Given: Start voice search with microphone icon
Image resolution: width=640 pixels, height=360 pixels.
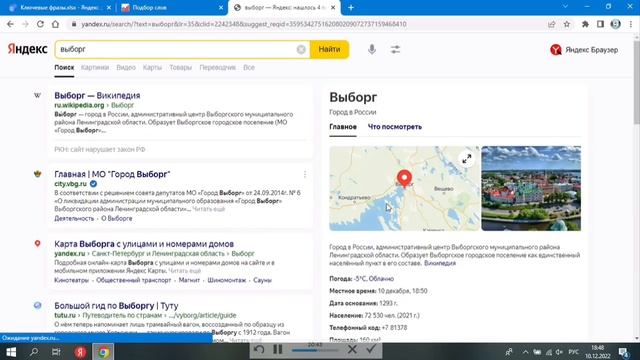Looking at the screenshot, I should click(372, 49).
